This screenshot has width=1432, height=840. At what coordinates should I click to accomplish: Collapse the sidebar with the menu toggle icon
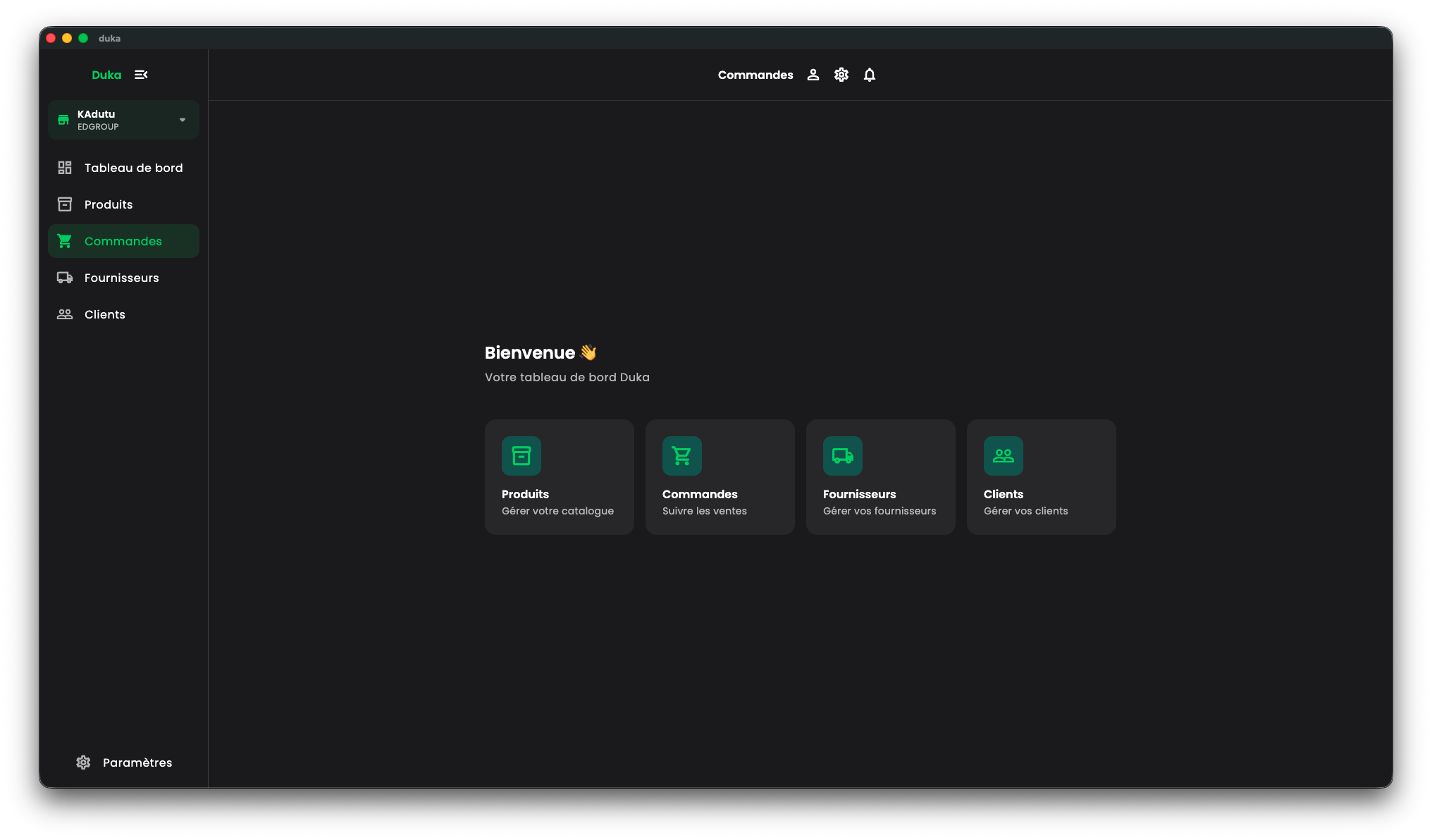pos(141,75)
